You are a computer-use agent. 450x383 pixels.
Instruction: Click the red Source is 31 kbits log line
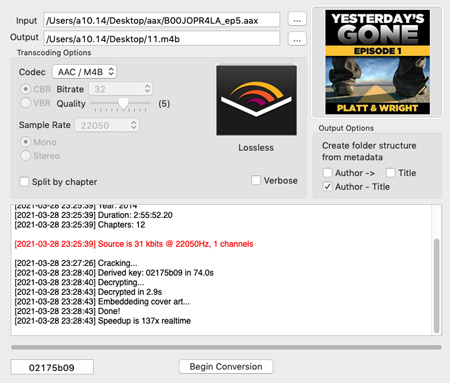tap(134, 244)
